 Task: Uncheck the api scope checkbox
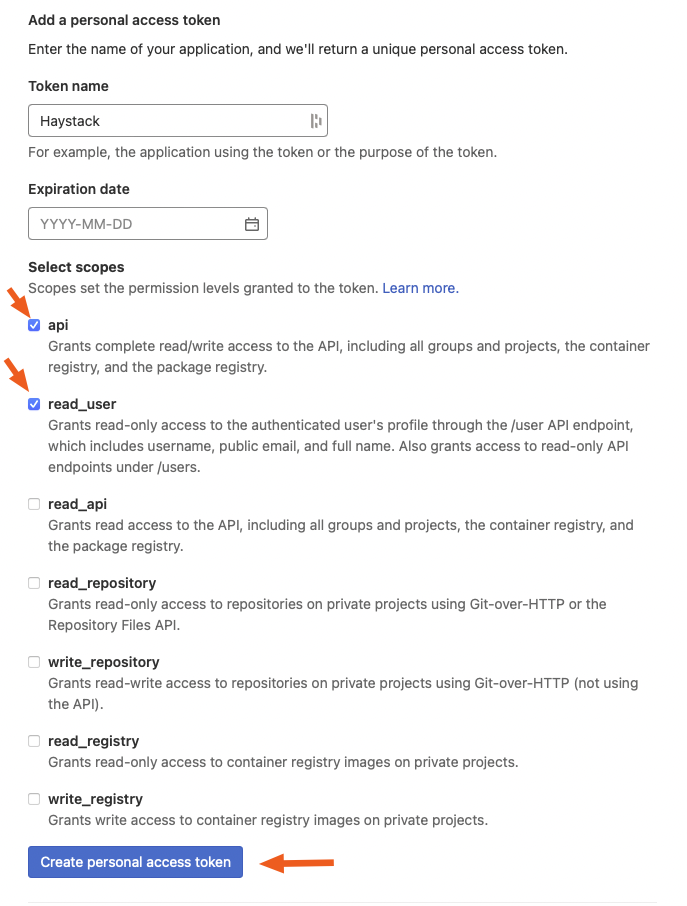[x=34, y=325]
